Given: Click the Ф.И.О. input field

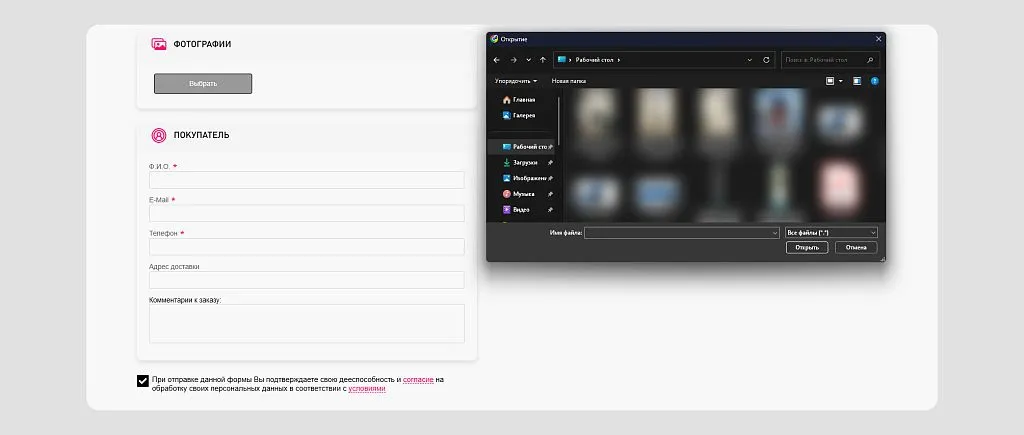Looking at the screenshot, I should point(307,180).
